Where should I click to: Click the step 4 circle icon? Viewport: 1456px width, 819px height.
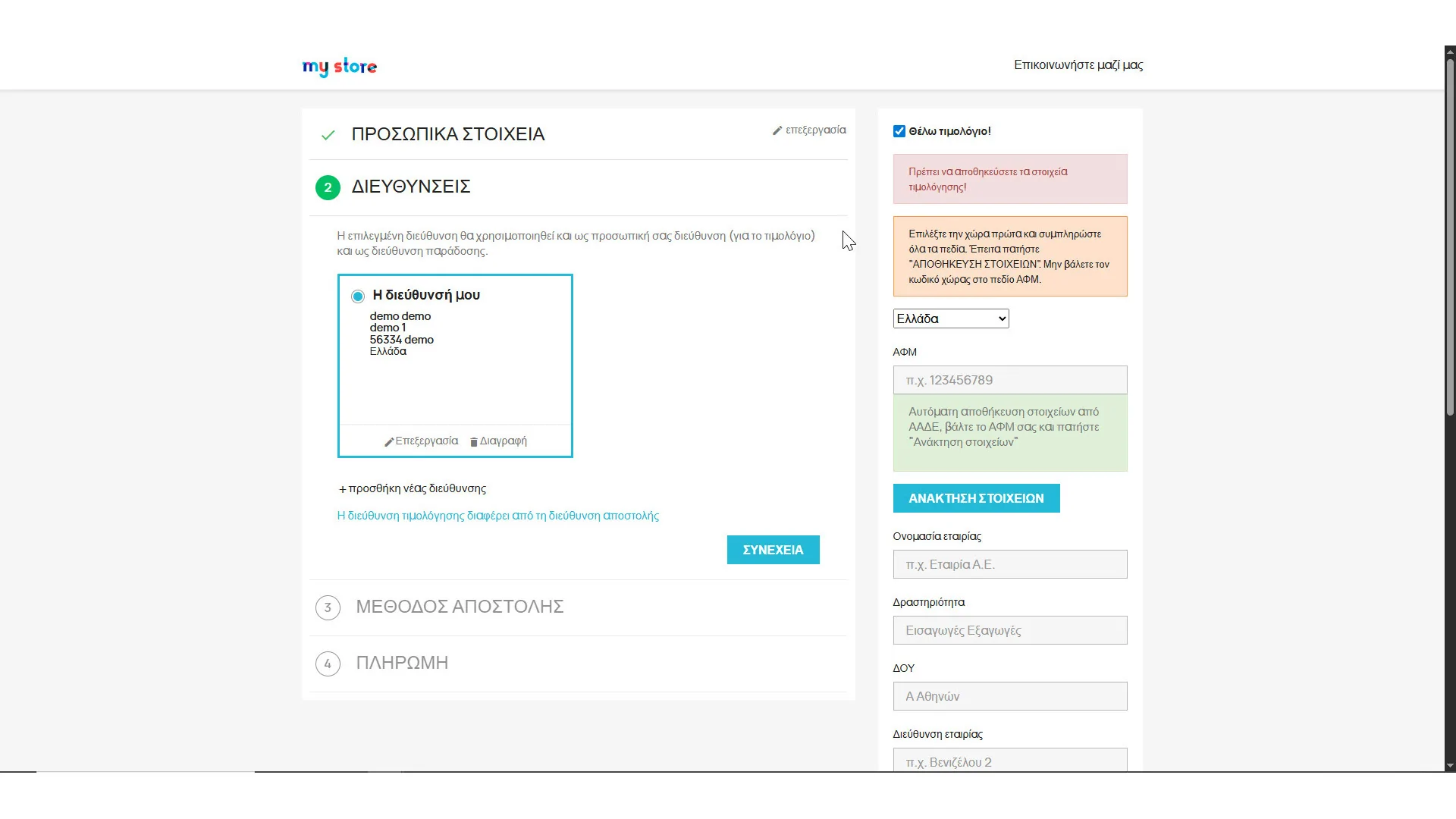[x=328, y=664]
